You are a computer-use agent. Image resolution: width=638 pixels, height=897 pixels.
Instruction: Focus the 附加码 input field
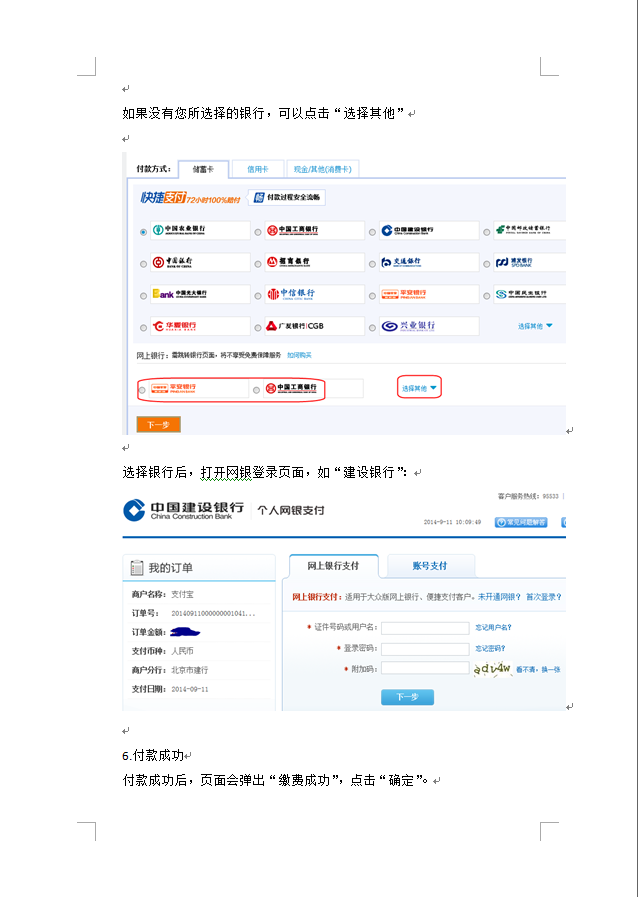[x=425, y=668]
